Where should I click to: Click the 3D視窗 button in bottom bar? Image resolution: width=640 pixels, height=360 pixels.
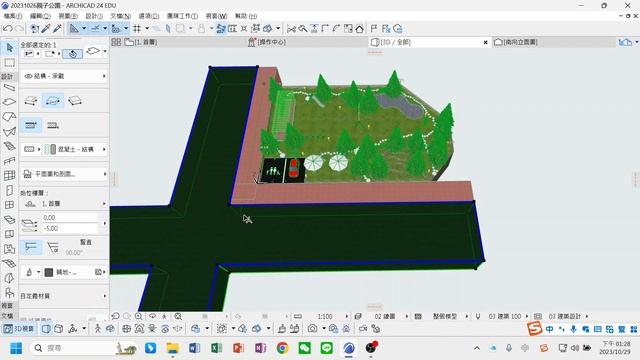19,329
